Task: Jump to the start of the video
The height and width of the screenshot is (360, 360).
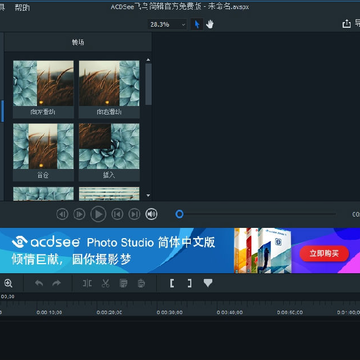Action: tap(117, 214)
